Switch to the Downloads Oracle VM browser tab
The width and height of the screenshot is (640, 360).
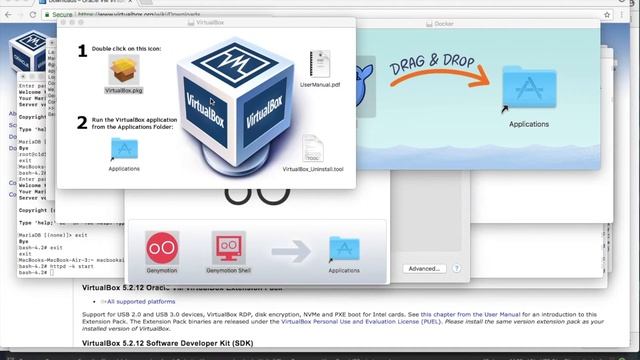pyautogui.click(x=86, y=2)
